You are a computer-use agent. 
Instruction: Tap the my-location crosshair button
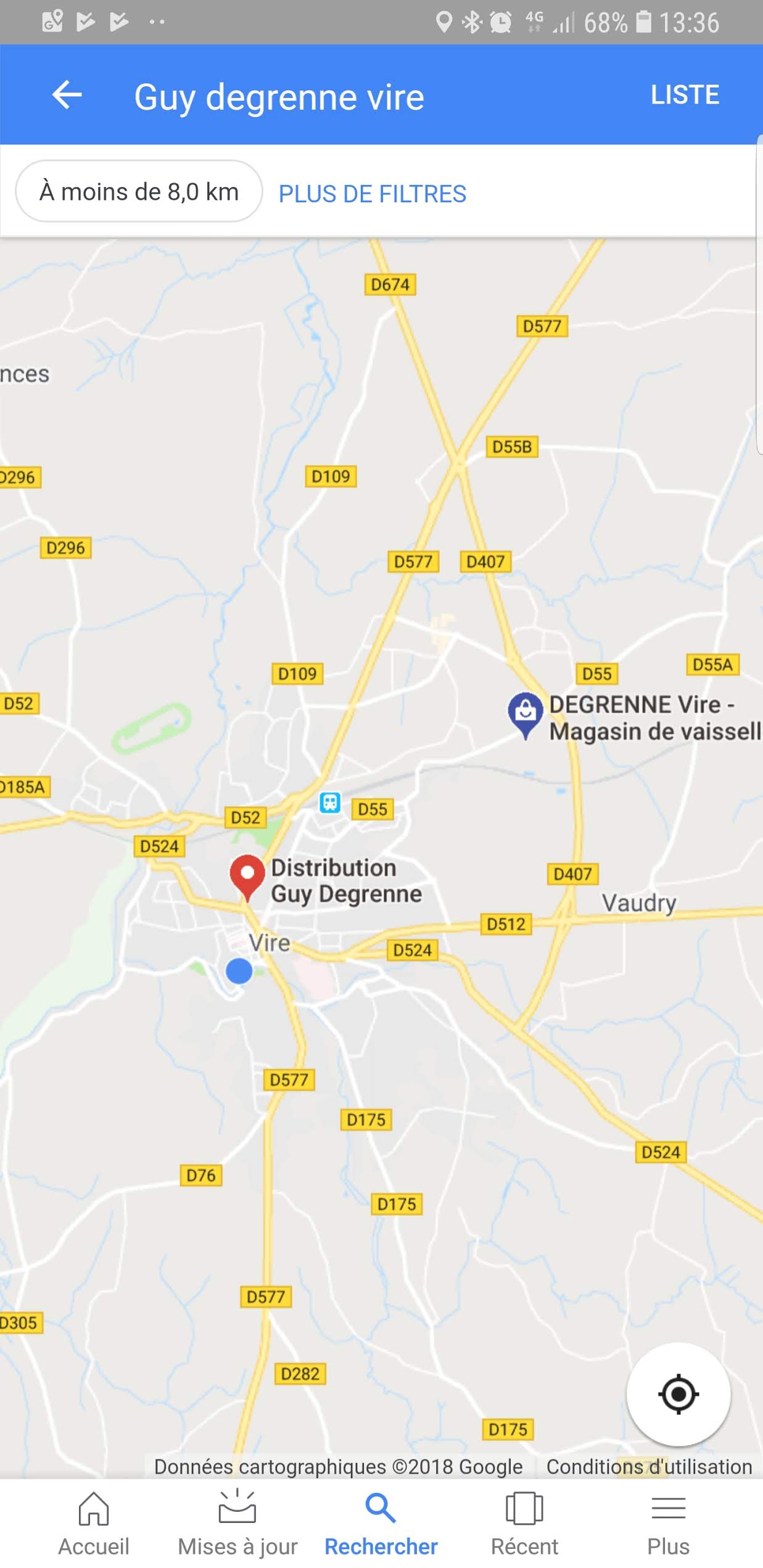click(x=678, y=1394)
